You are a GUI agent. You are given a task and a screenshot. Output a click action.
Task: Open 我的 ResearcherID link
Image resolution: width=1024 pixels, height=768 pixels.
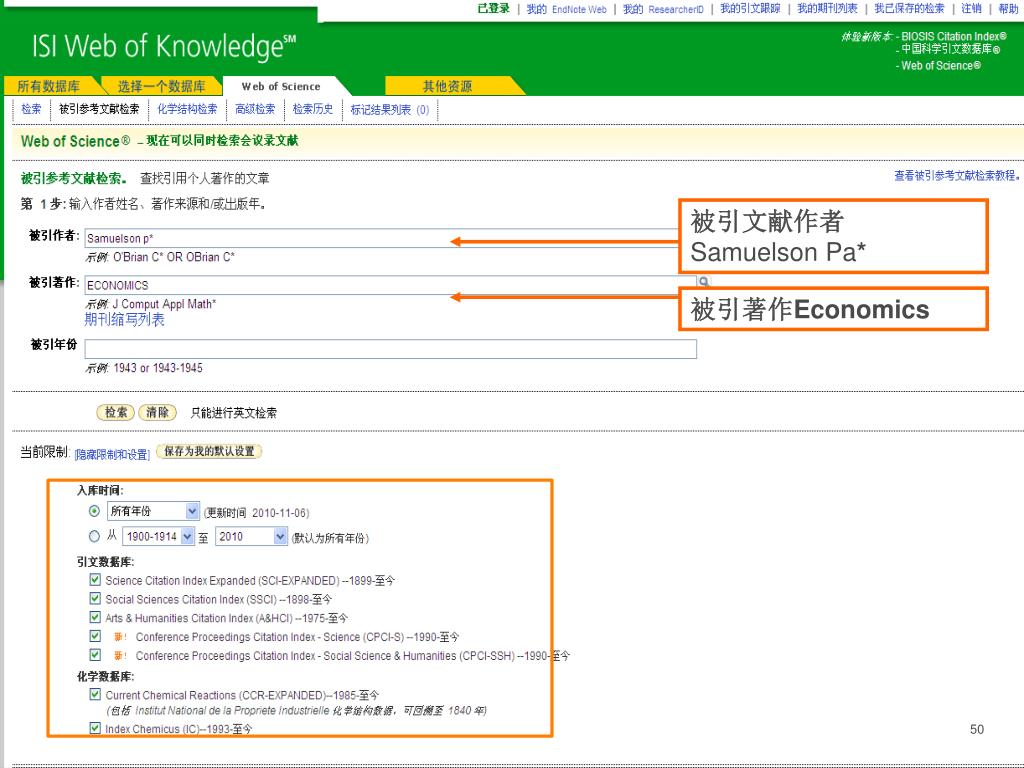click(663, 9)
